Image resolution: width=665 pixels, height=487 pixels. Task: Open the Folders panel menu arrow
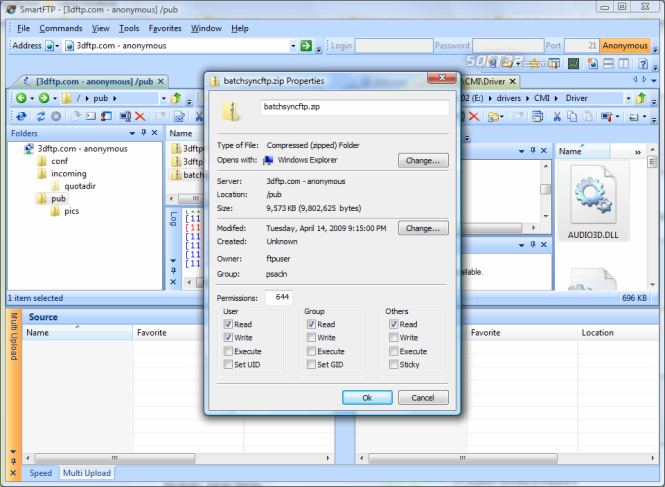[x=132, y=133]
